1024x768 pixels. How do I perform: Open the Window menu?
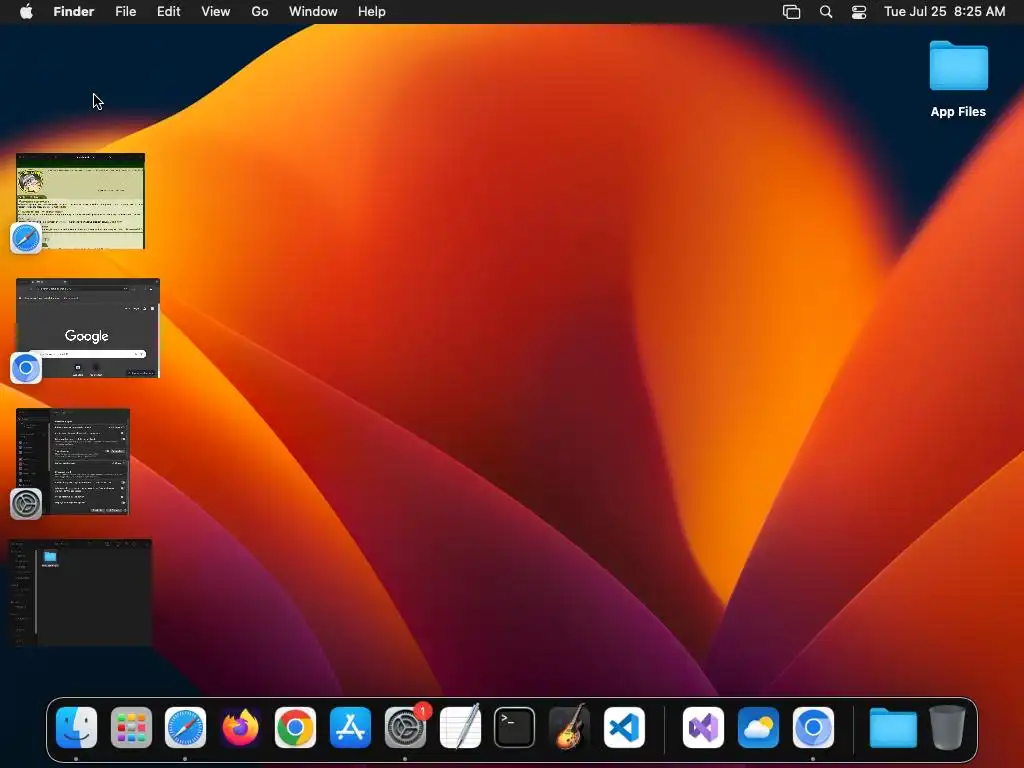pos(313,12)
